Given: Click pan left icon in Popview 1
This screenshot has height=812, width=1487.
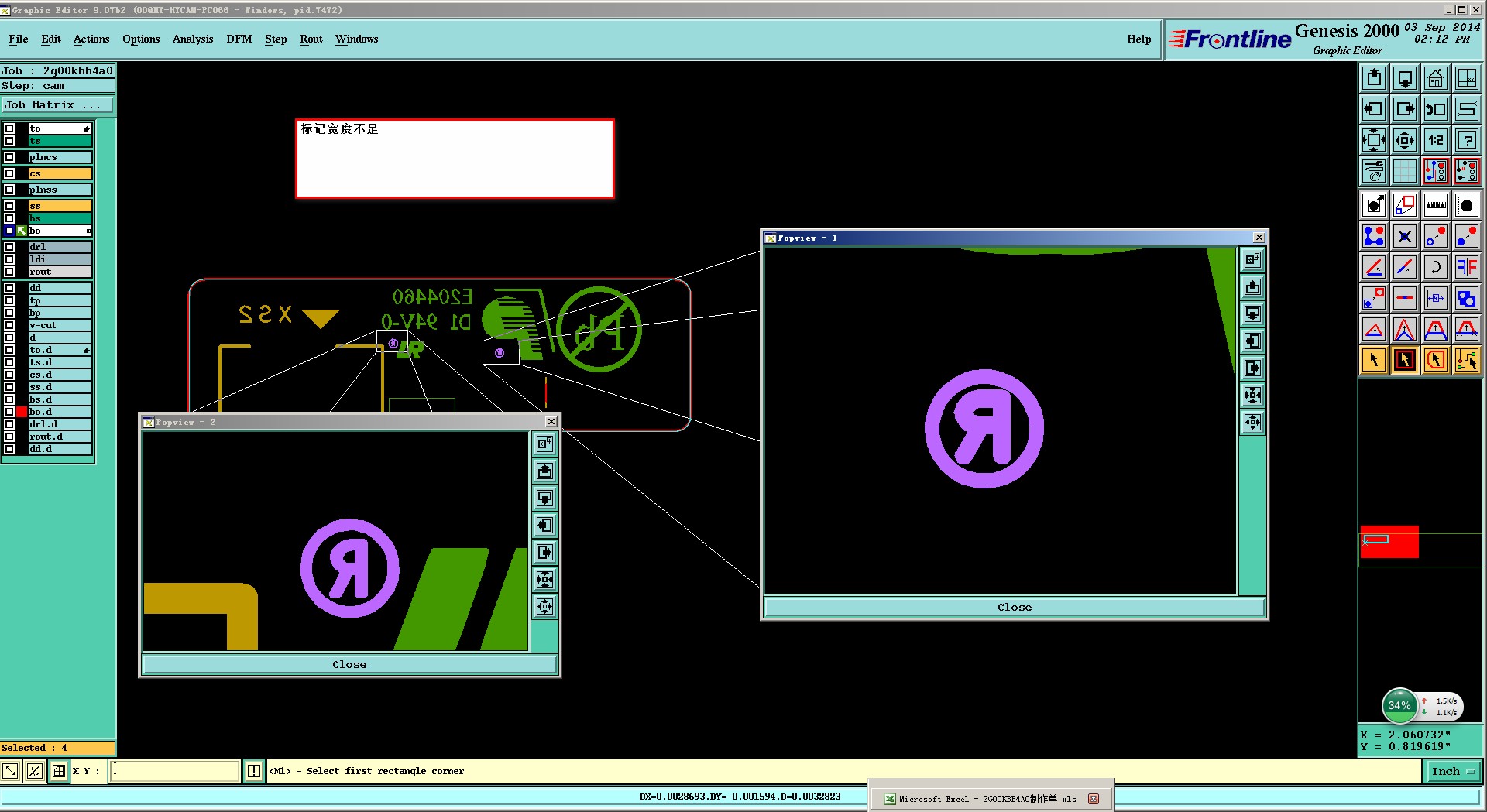Looking at the screenshot, I should tap(1253, 341).
